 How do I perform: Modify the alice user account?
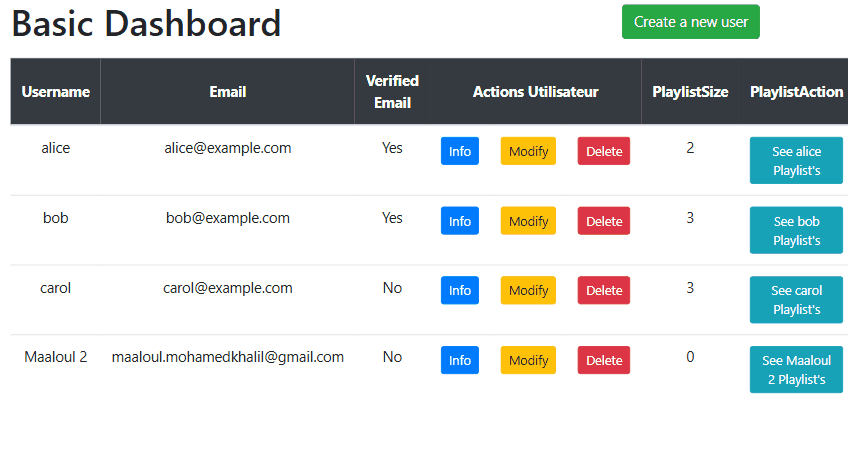point(528,151)
